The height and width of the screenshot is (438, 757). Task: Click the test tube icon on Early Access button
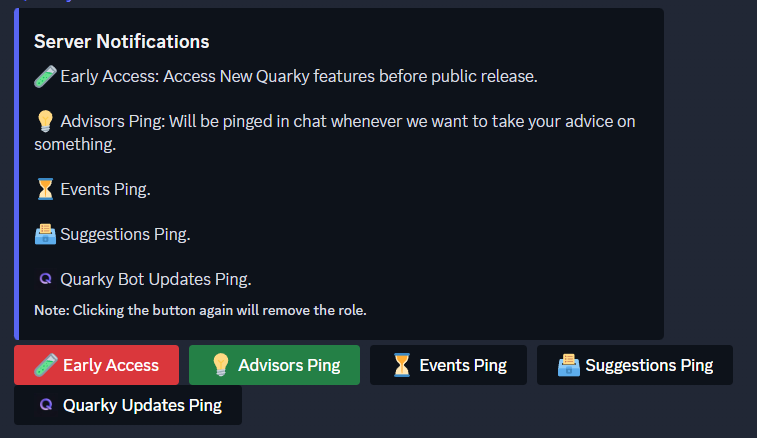pos(45,365)
